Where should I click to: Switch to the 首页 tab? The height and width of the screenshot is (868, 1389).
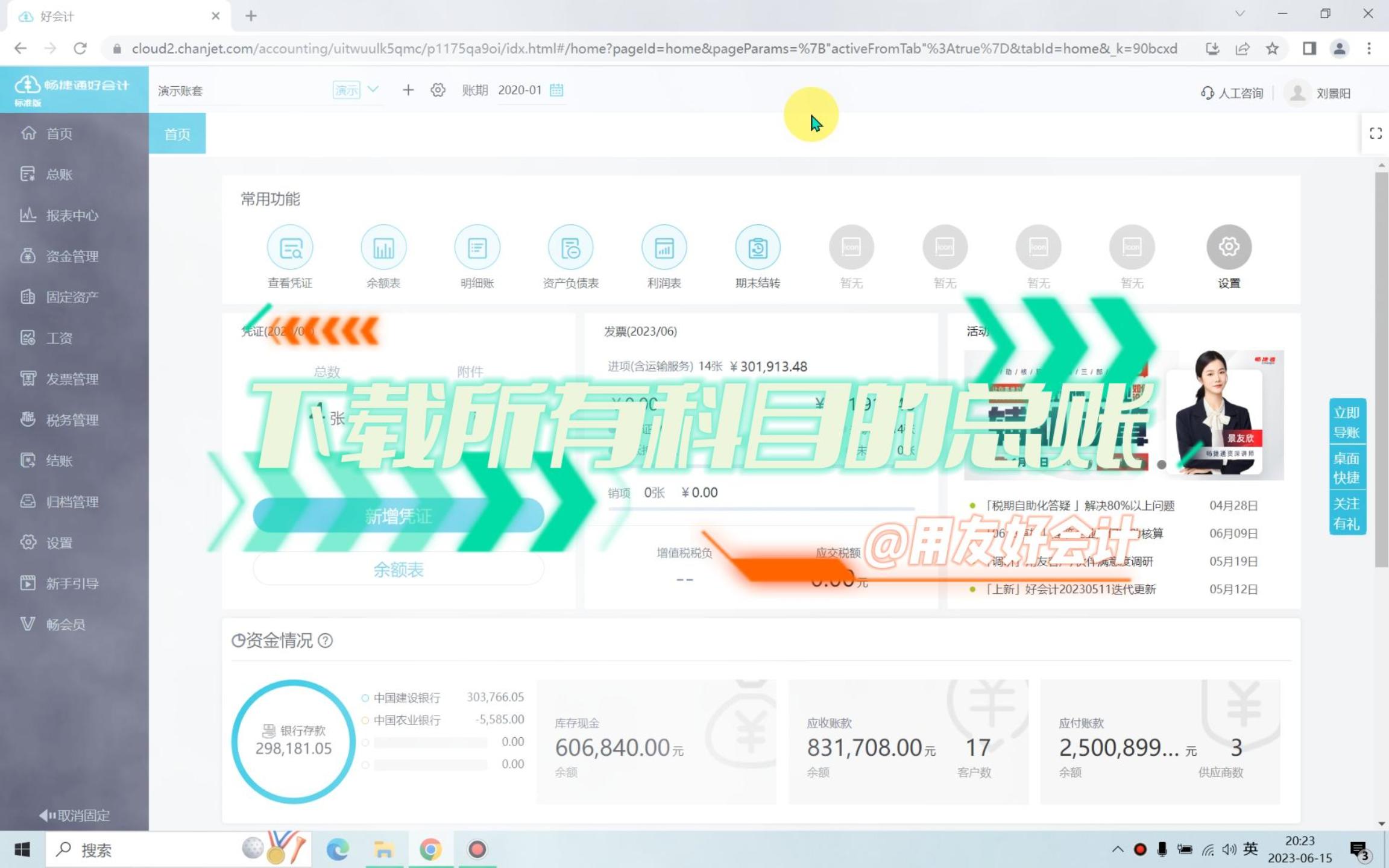[177, 133]
